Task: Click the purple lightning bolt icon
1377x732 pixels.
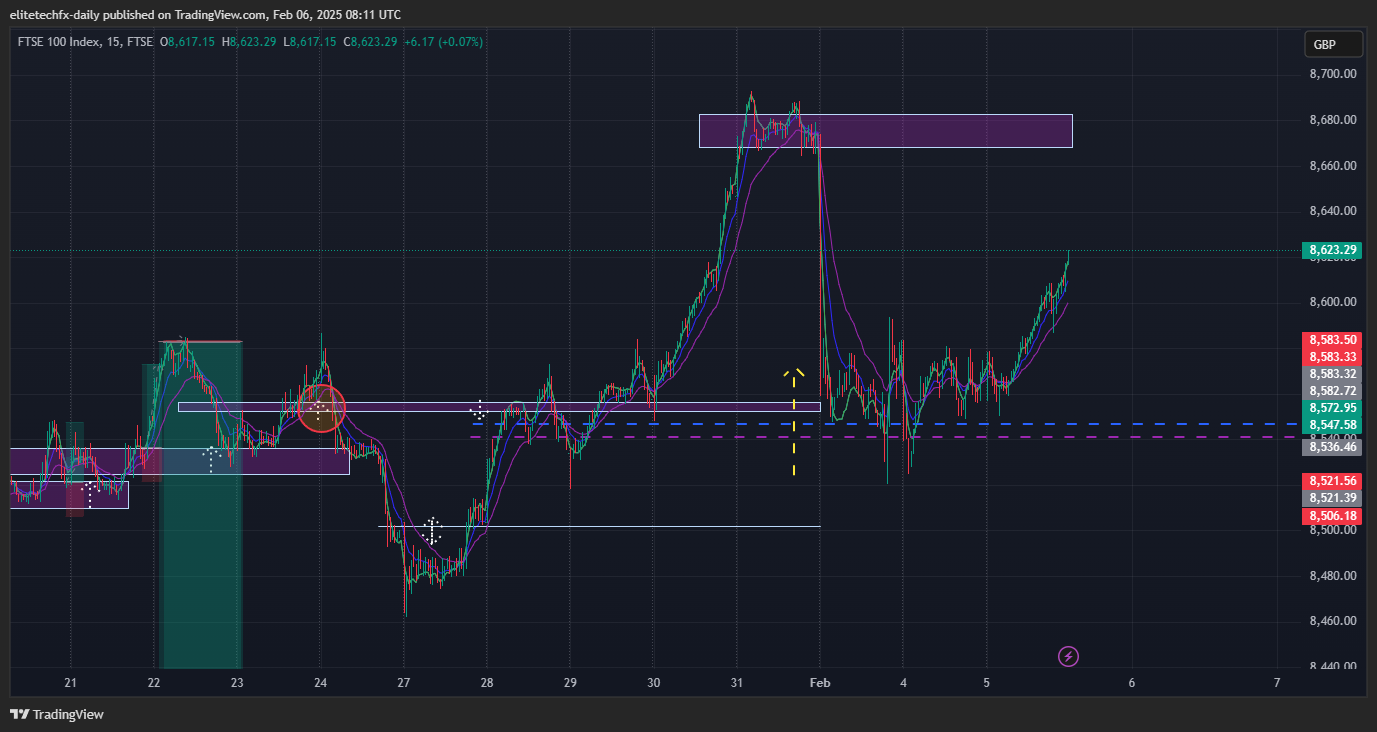Action: 1069,656
